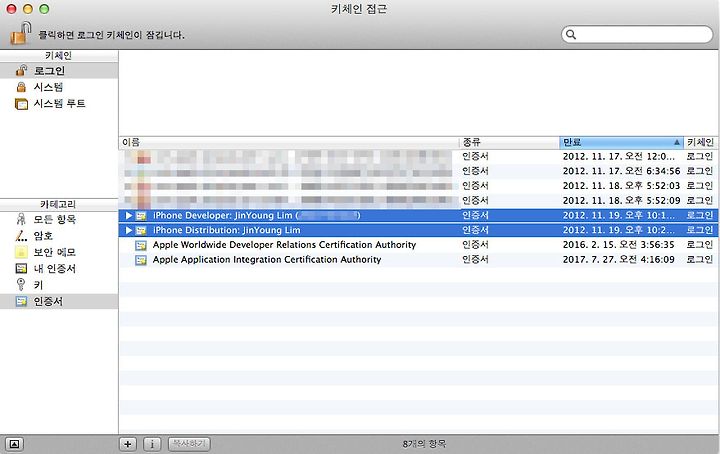Show 모든 항목 category
Image resolution: width=720 pixels, height=454 pixels.
tap(59, 219)
